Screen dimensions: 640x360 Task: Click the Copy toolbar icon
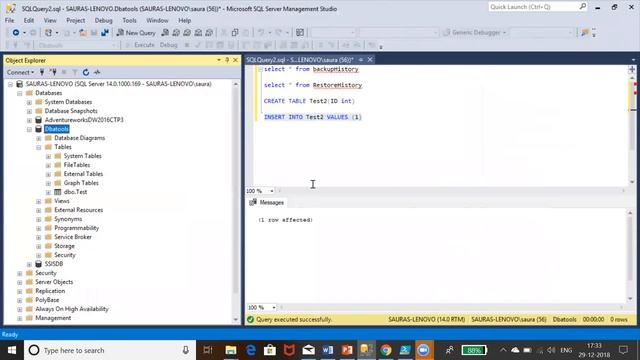235,33
